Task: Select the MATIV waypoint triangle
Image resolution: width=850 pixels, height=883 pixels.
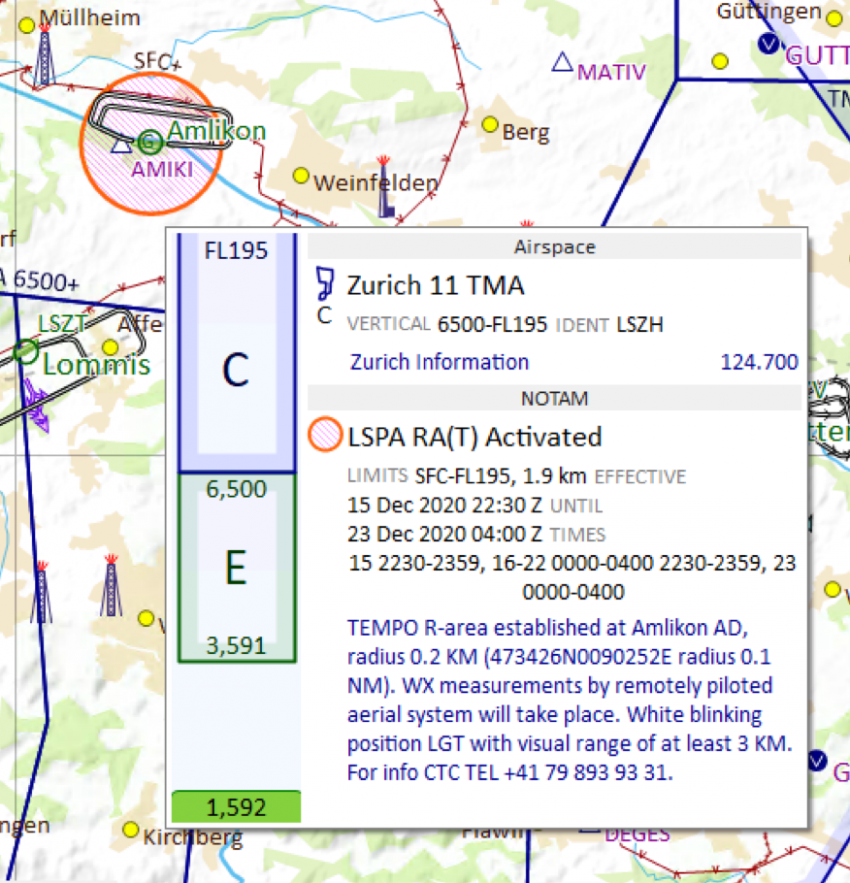Action: click(562, 61)
